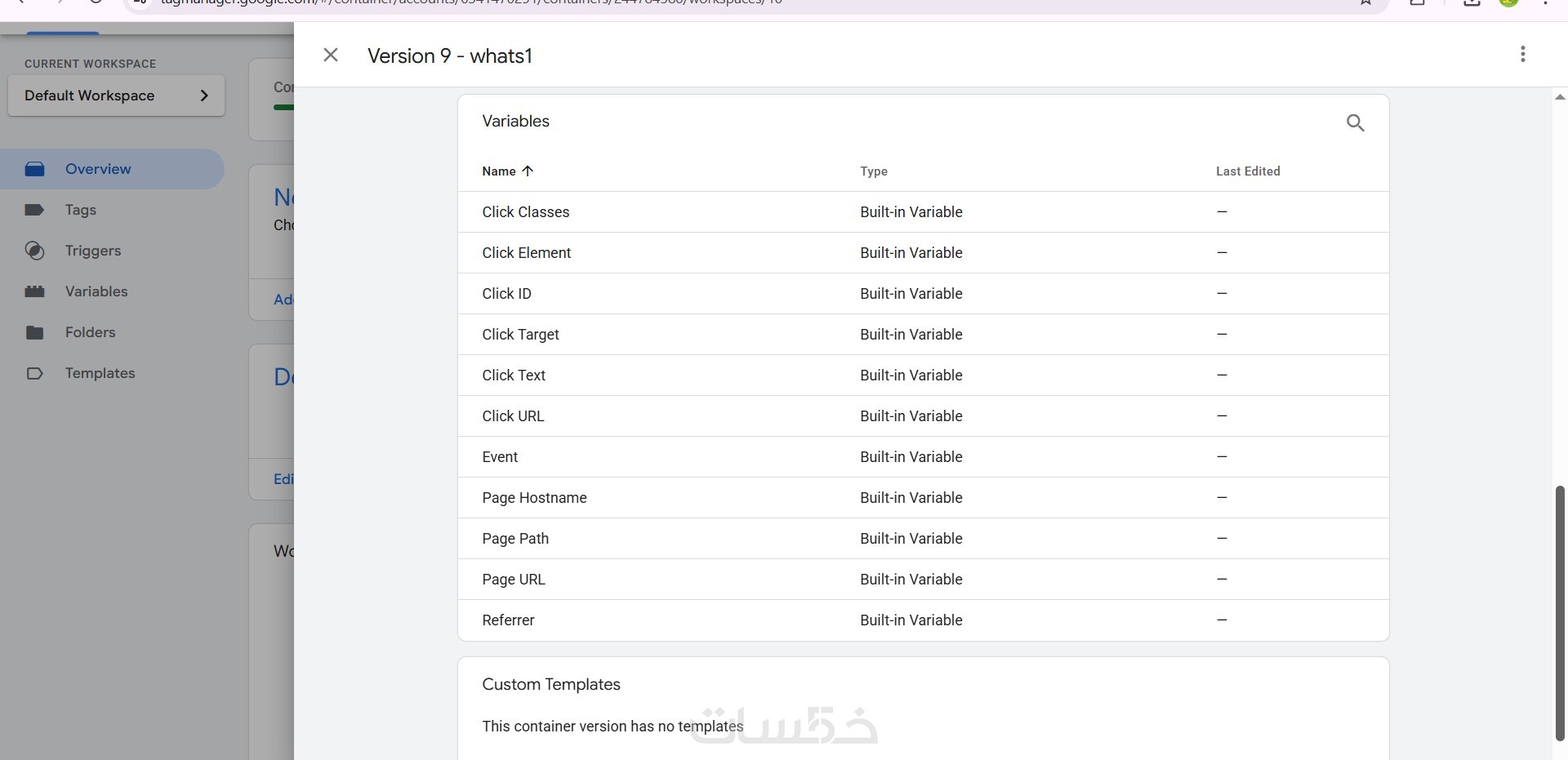
Task: Sort variables by Name arrow
Action: 528,171
